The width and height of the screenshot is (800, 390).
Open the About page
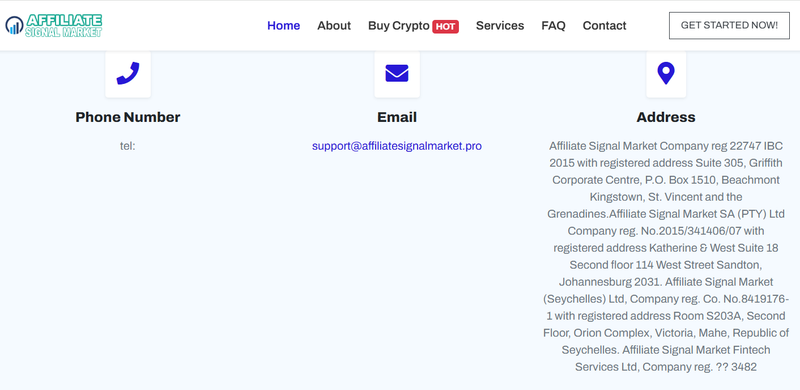pyautogui.click(x=334, y=26)
